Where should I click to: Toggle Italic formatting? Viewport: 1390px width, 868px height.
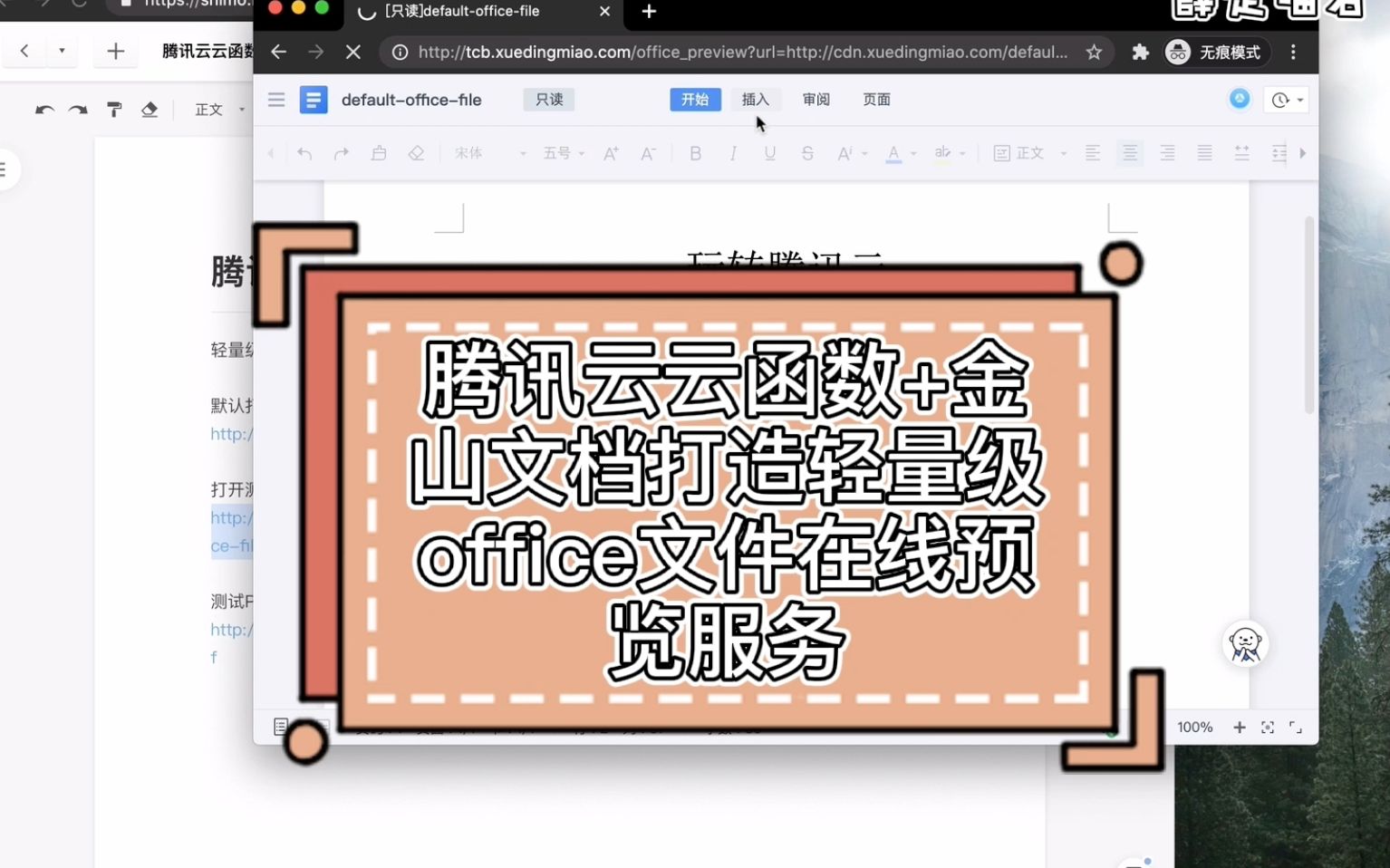(732, 154)
